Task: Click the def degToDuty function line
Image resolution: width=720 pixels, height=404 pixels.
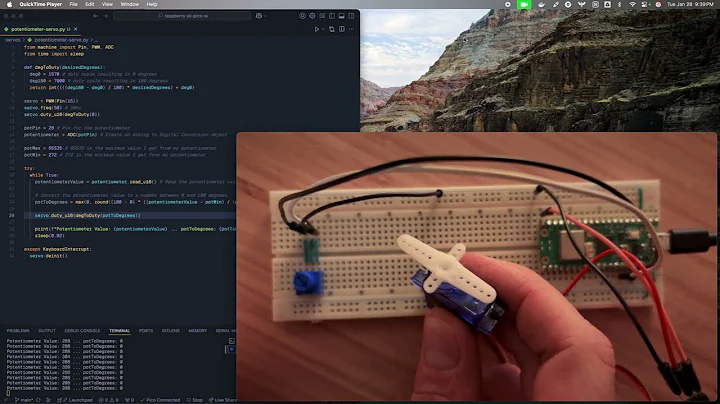Action: pos(64,67)
